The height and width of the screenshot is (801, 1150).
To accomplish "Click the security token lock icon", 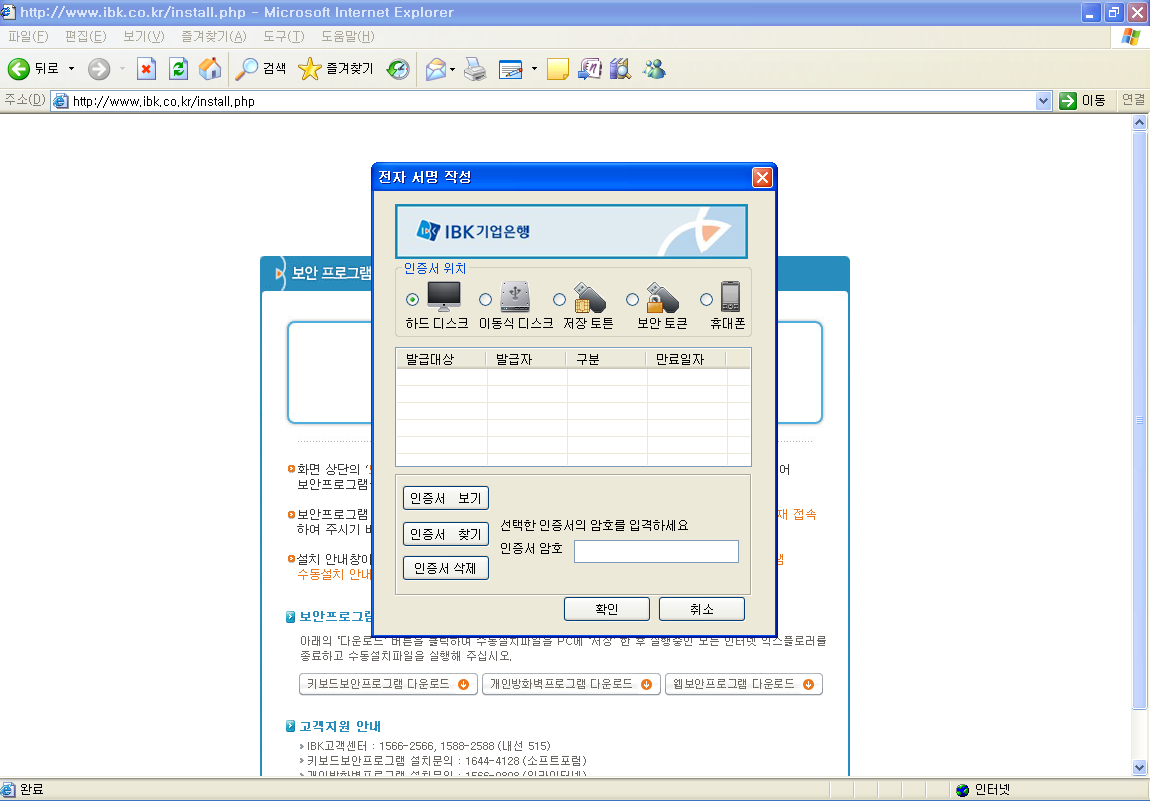I will tap(662, 297).
